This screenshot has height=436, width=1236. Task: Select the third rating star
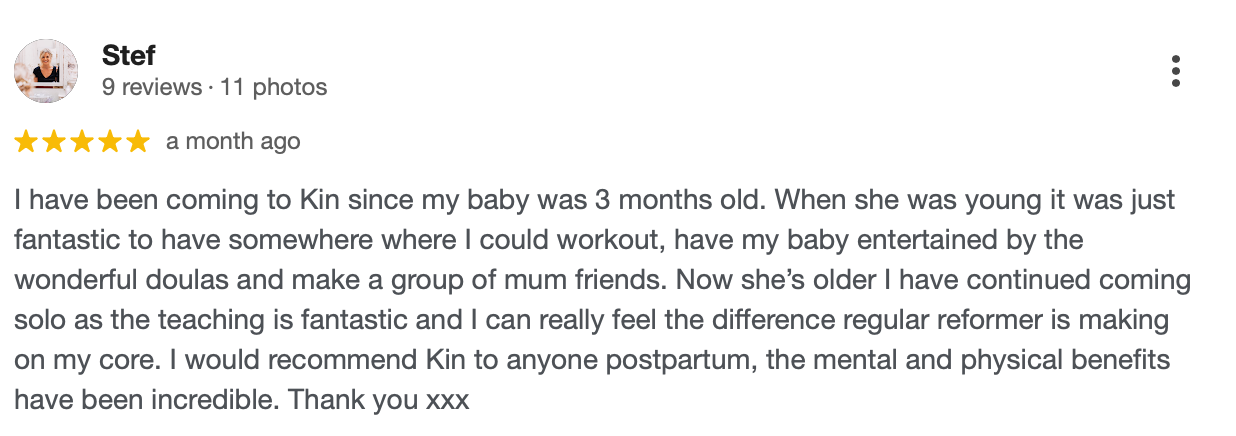(82, 142)
